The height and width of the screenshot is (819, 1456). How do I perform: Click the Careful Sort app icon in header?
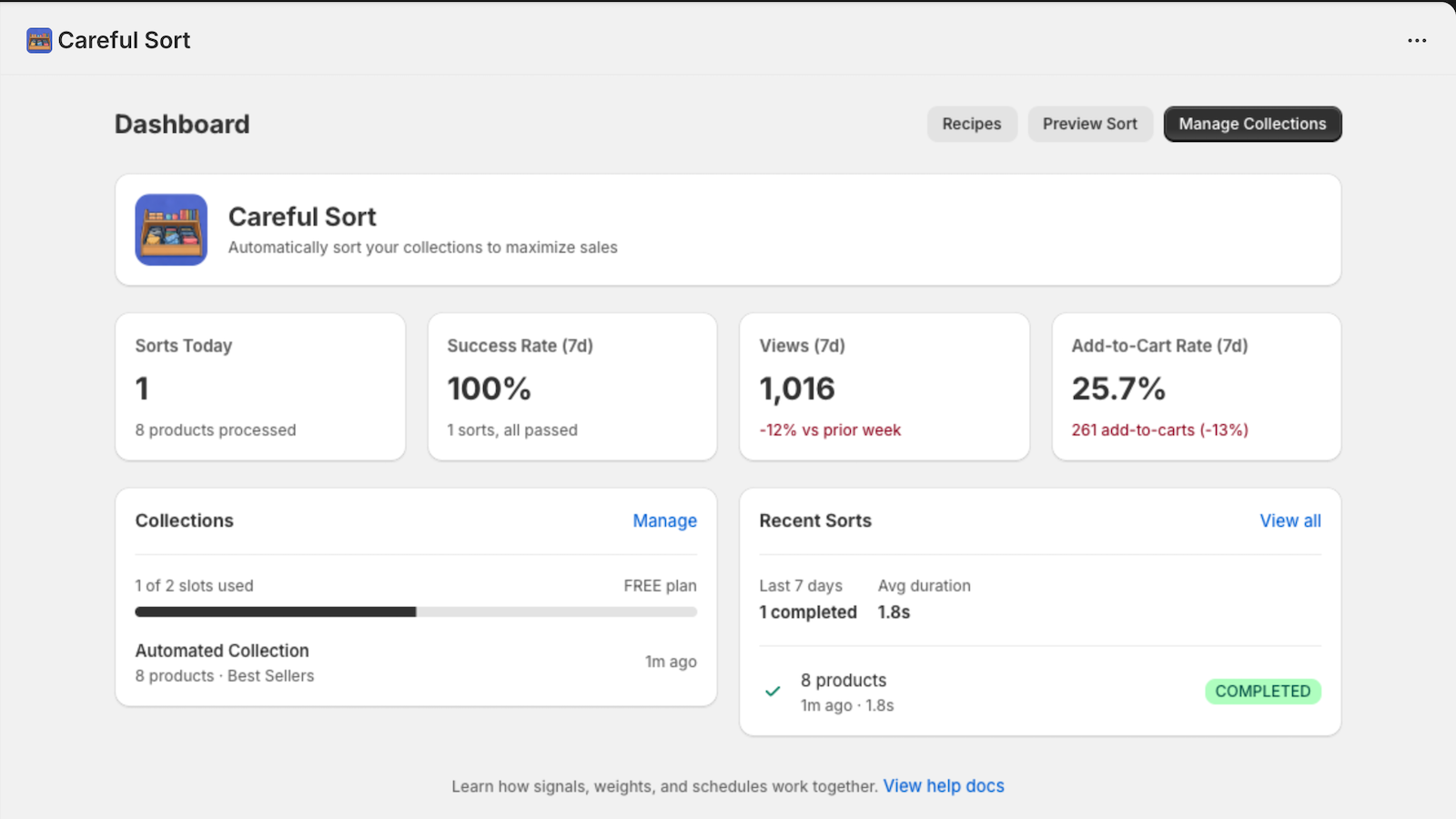coord(38,40)
